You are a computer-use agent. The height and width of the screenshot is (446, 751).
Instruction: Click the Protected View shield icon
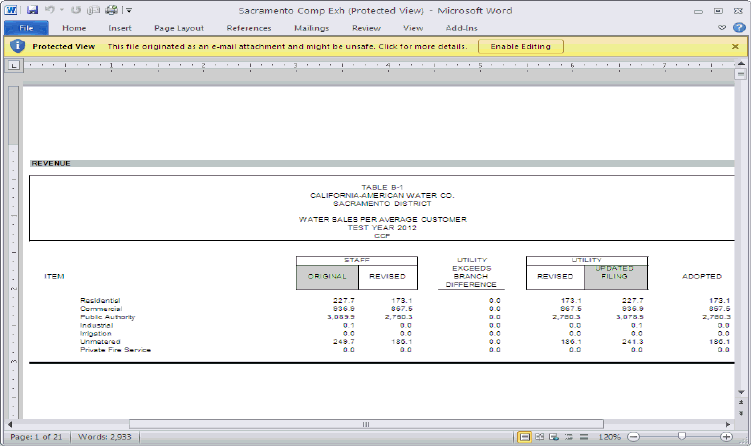pos(17,46)
